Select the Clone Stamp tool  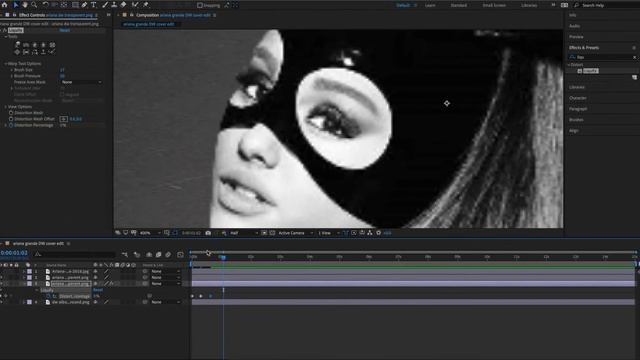pyautogui.click(x=114, y=5)
